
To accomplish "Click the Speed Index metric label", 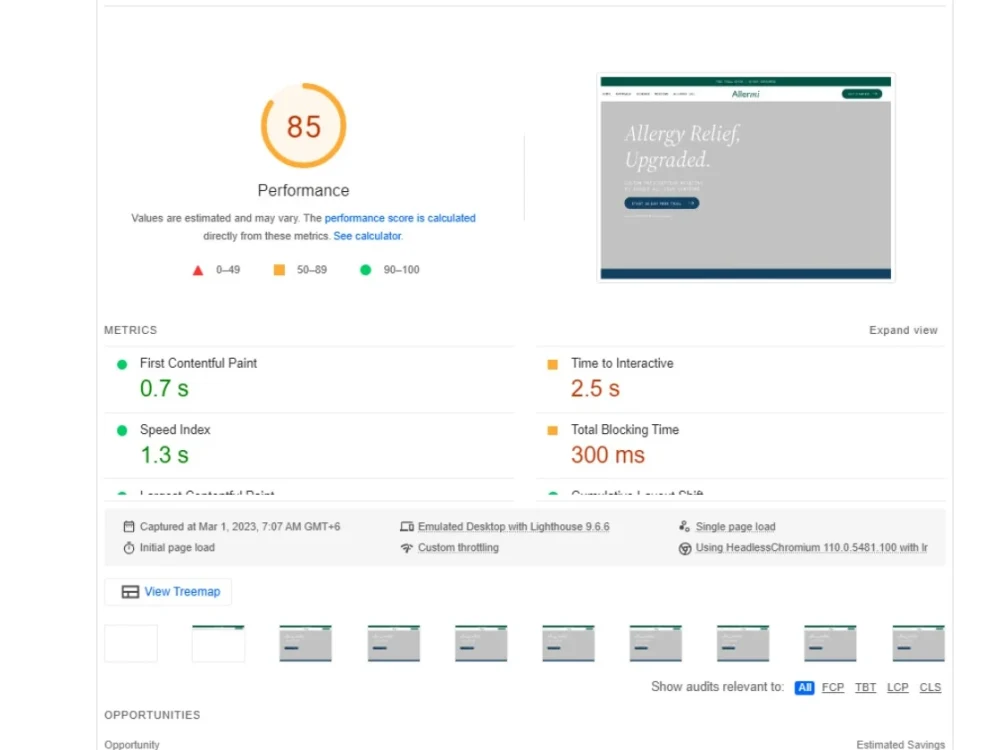I will 175,430.
